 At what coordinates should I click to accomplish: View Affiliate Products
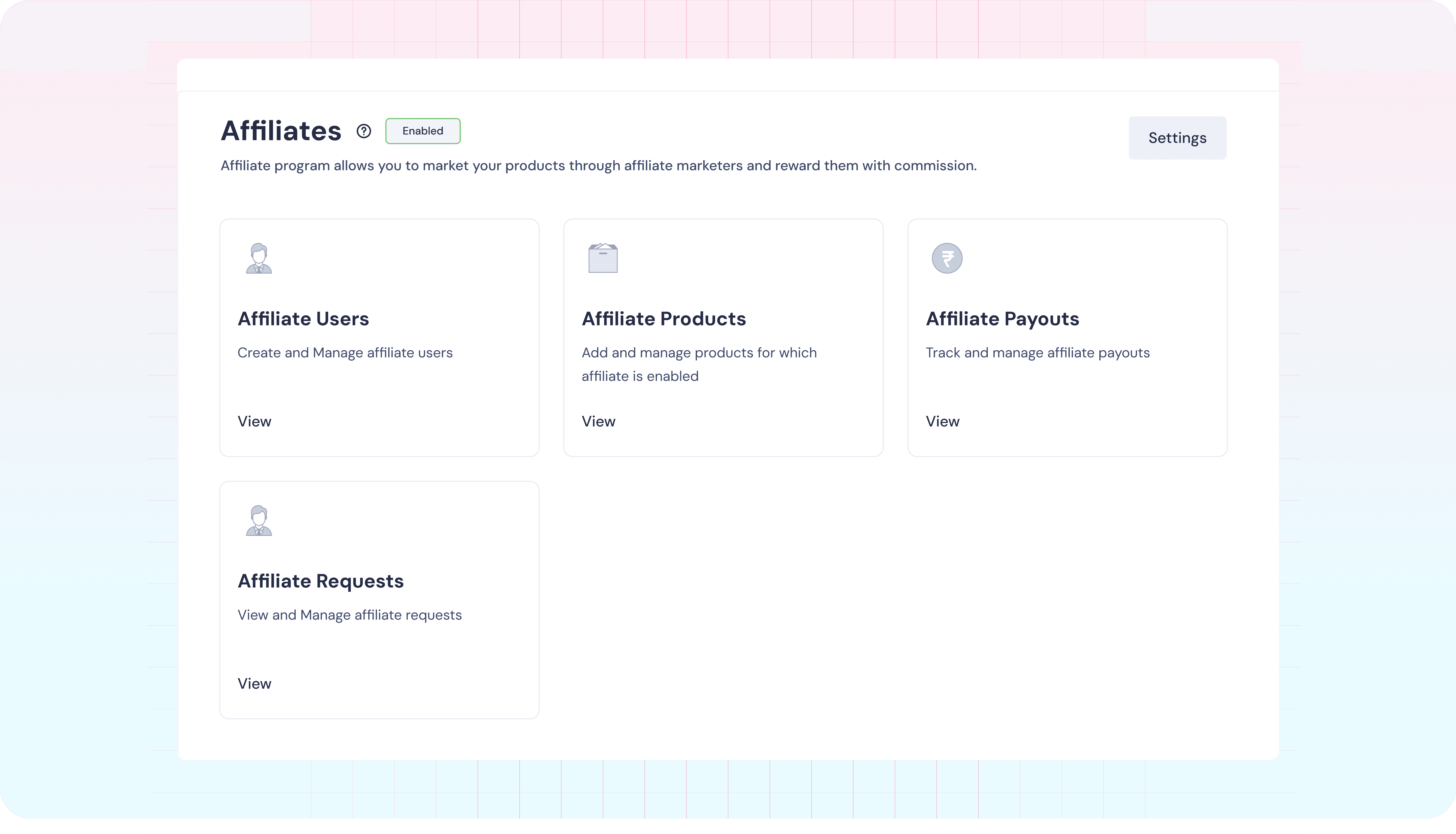point(598,422)
